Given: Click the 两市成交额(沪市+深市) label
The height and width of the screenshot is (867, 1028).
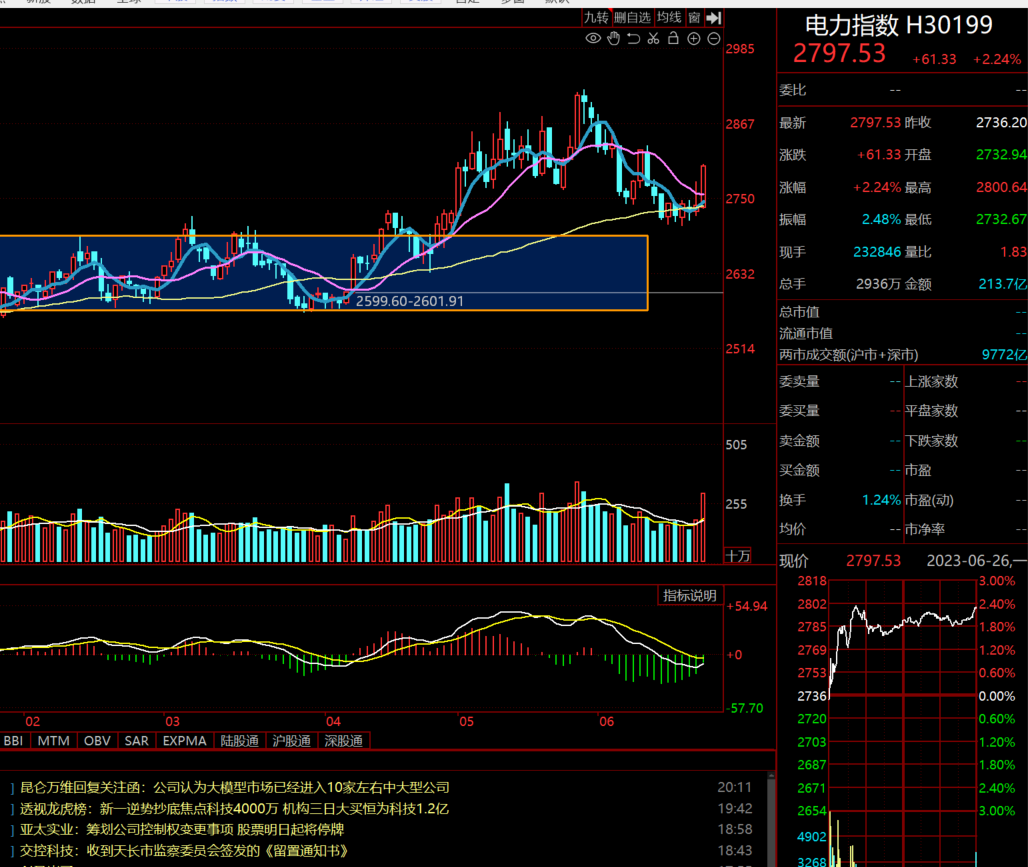Looking at the screenshot, I should click(848, 355).
